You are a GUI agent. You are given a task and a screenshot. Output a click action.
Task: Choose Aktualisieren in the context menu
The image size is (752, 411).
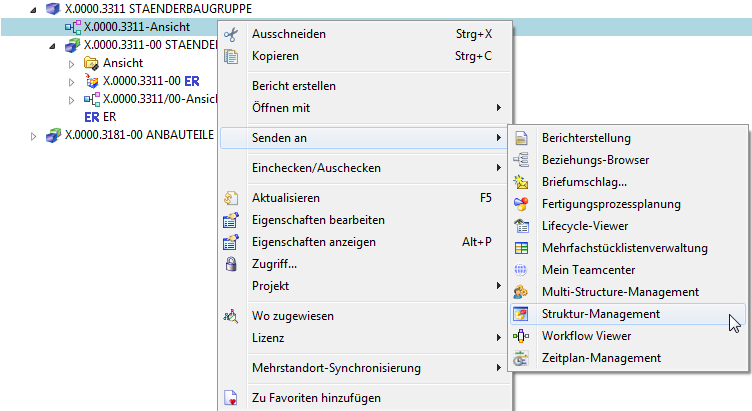coord(285,198)
